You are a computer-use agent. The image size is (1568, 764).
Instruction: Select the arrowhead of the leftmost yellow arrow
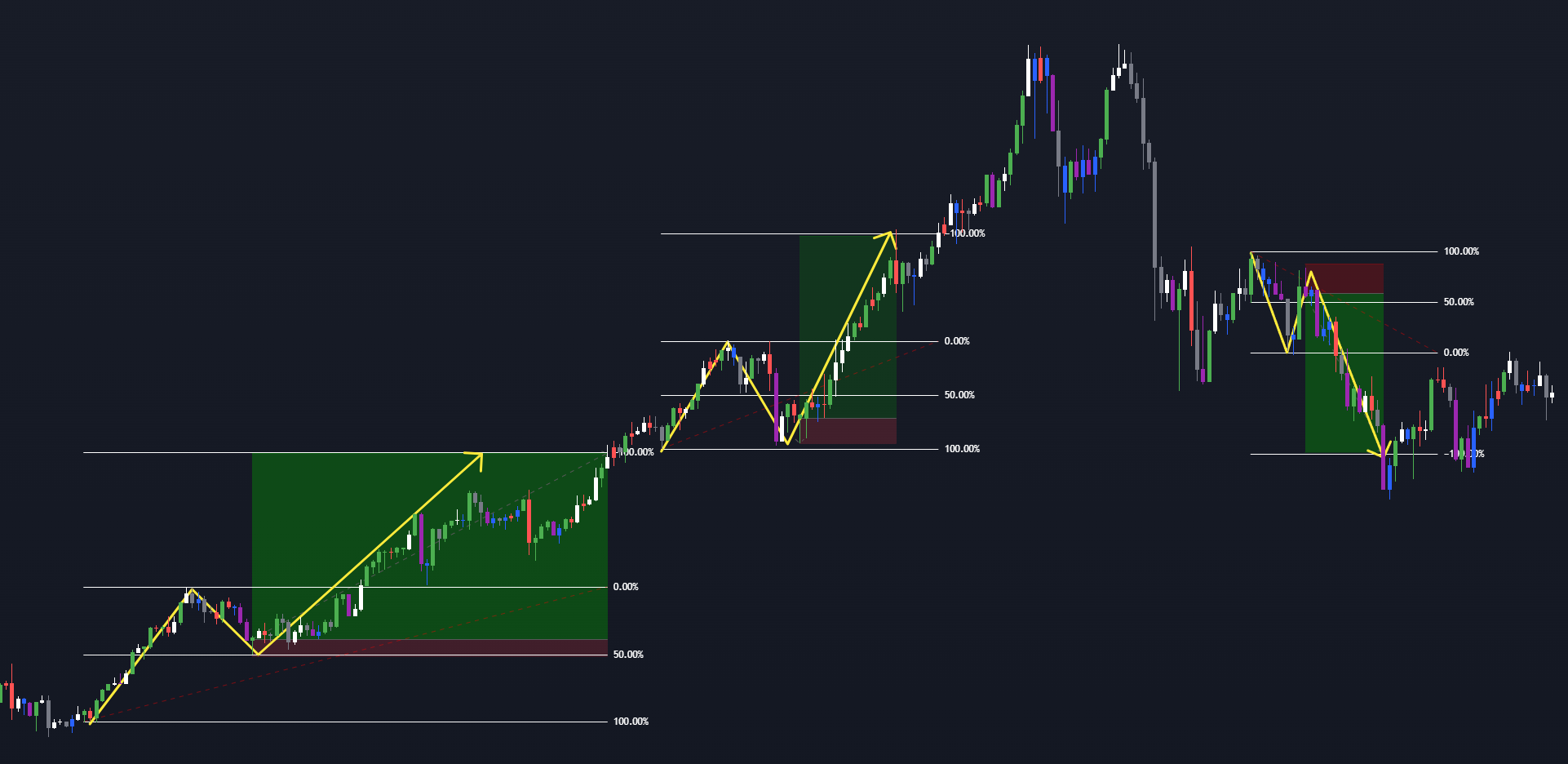(480, 455)
